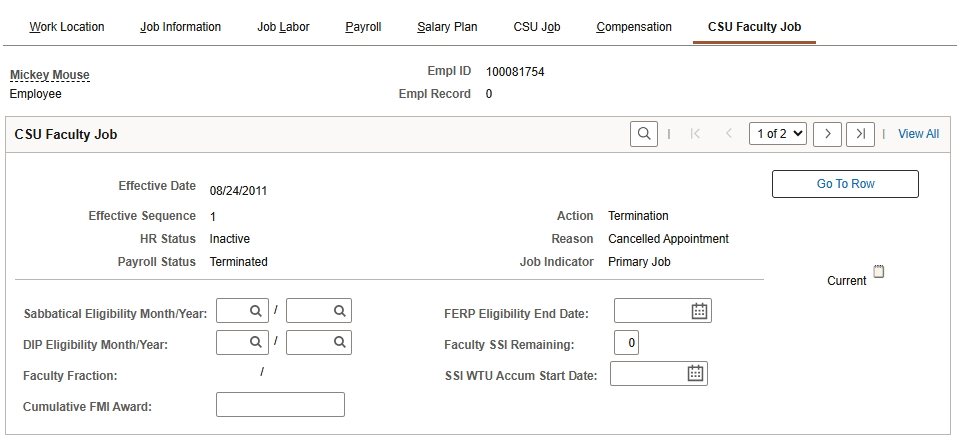
Task: Open the FERP Eligibility End Date calendar
Action: click(699, 311)
